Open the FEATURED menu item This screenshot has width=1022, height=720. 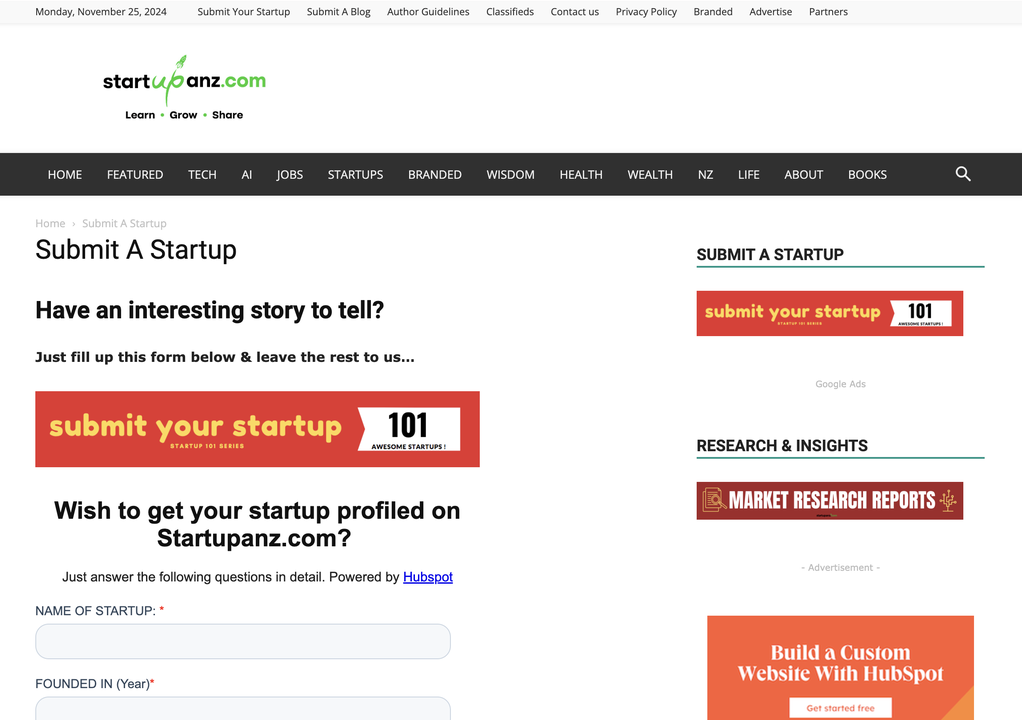135,175
